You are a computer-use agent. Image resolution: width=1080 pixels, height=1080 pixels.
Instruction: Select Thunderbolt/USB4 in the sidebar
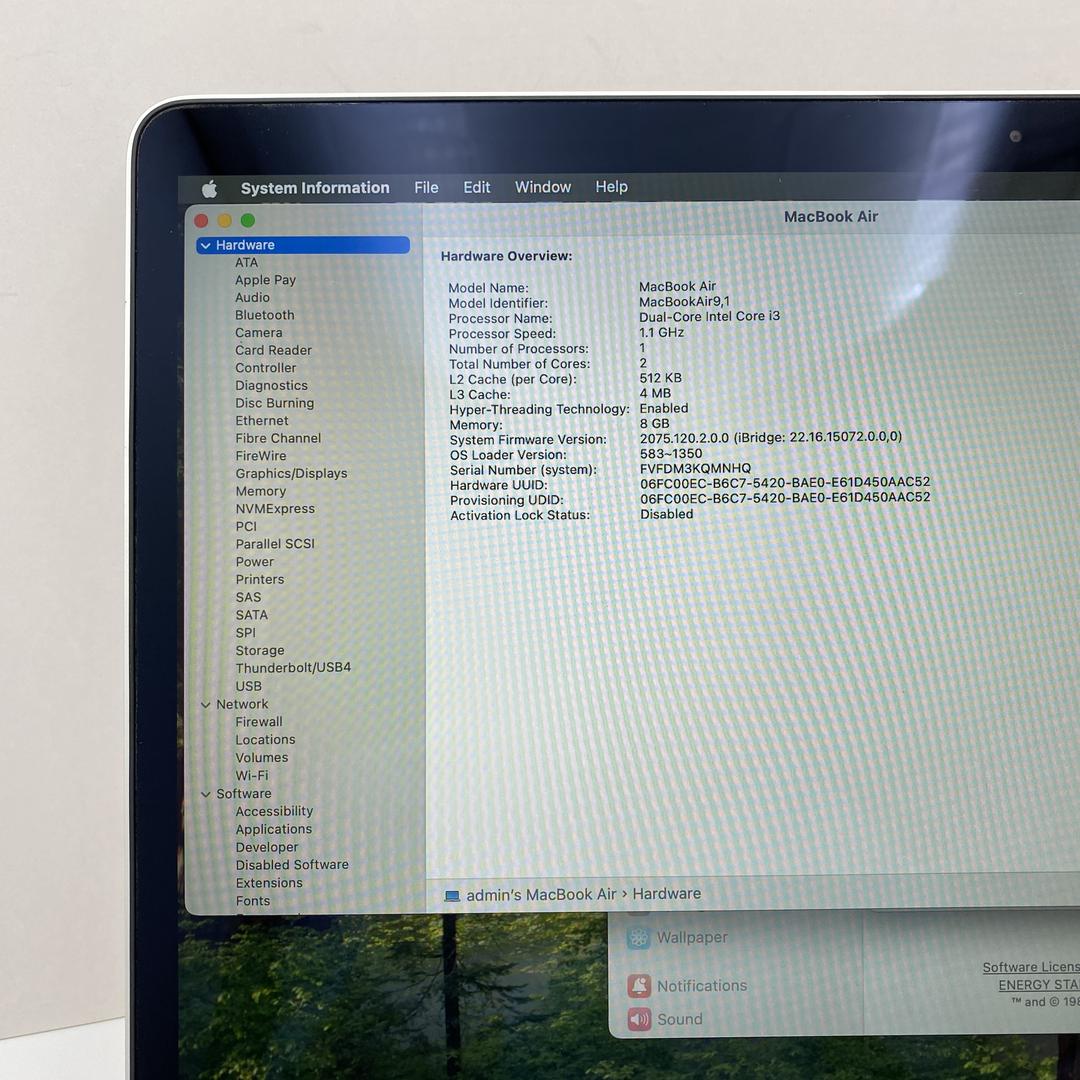pyautogui.click(x=293, y=667)
